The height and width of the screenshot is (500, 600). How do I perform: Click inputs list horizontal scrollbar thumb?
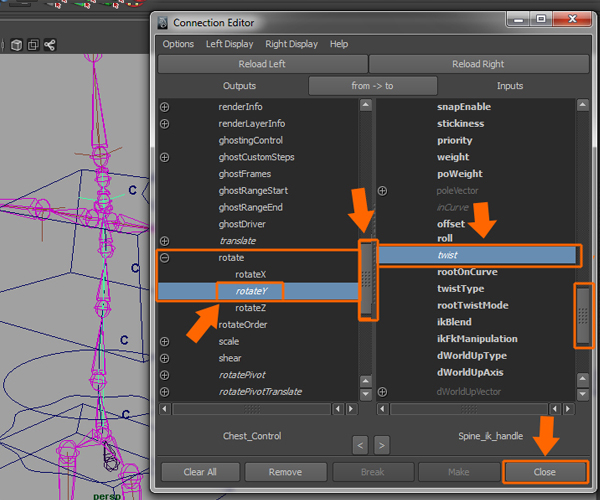[x=469, y=409]
